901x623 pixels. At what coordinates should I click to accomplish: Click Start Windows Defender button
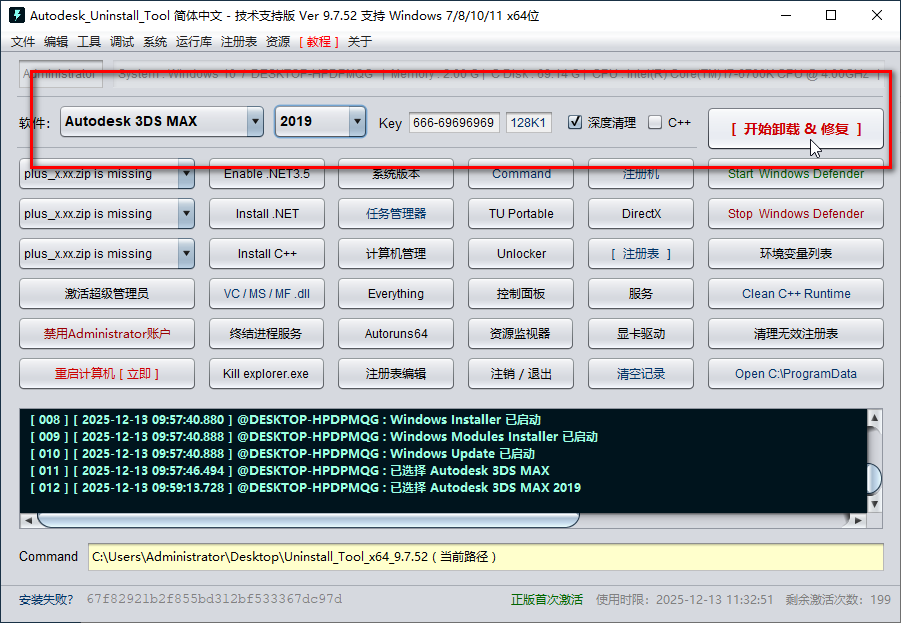(796, 174)
